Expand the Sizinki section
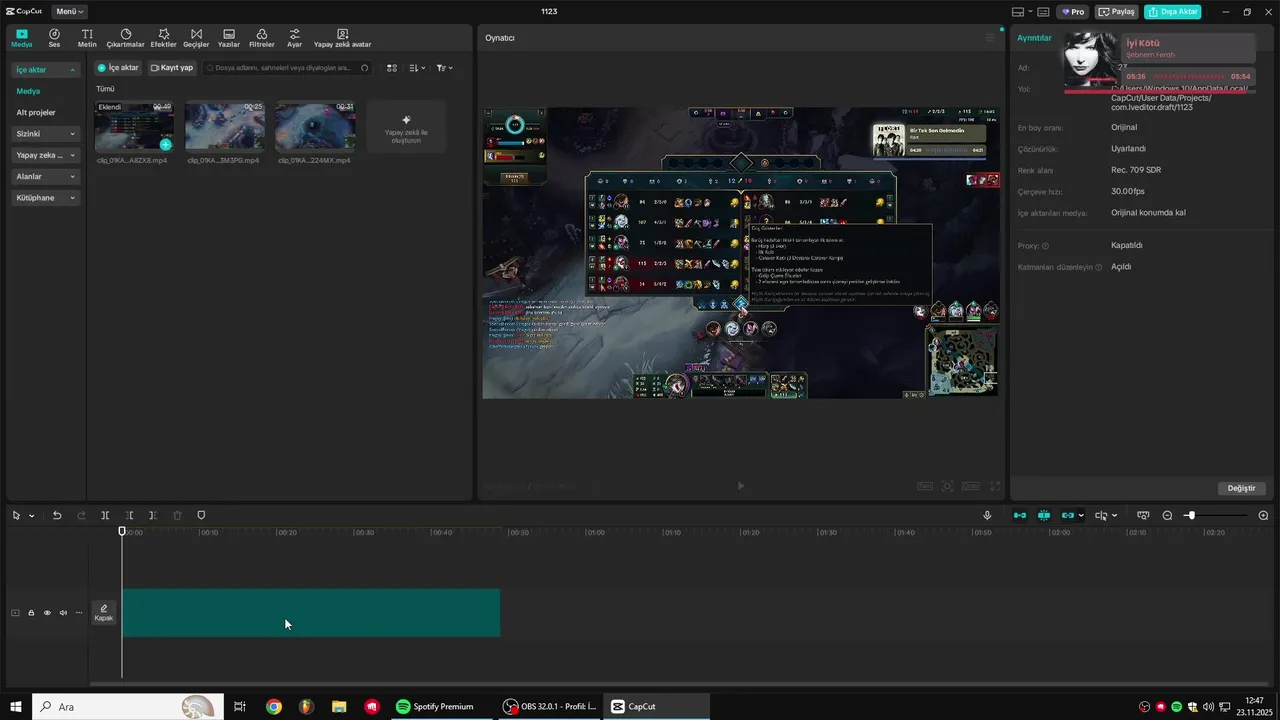 46,134
